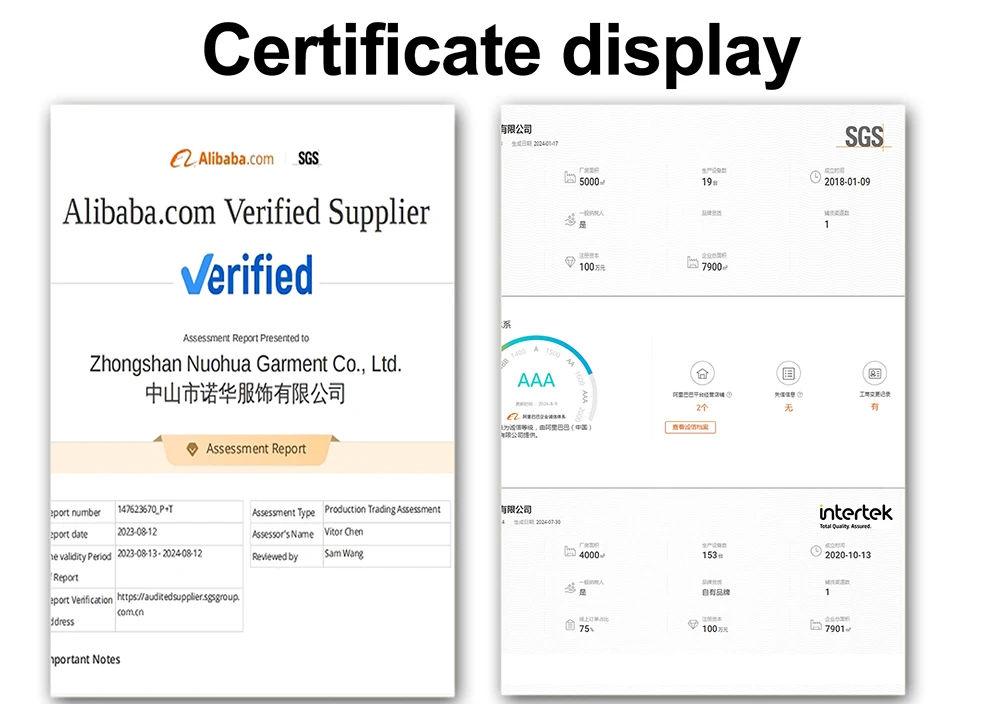Image resolution: width=1000 pixels, height=704 pixels.
Task: Click the Certificate display heading
Action: 501,52
